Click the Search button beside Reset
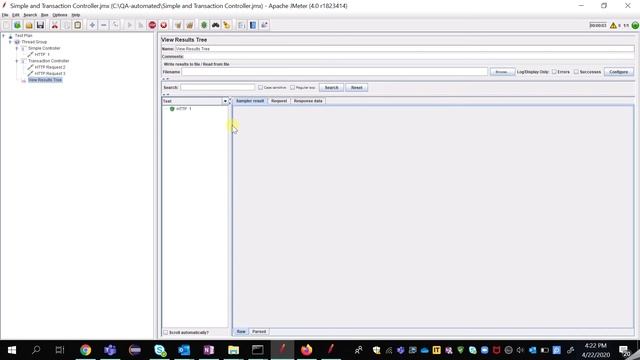 pos(331,88)
